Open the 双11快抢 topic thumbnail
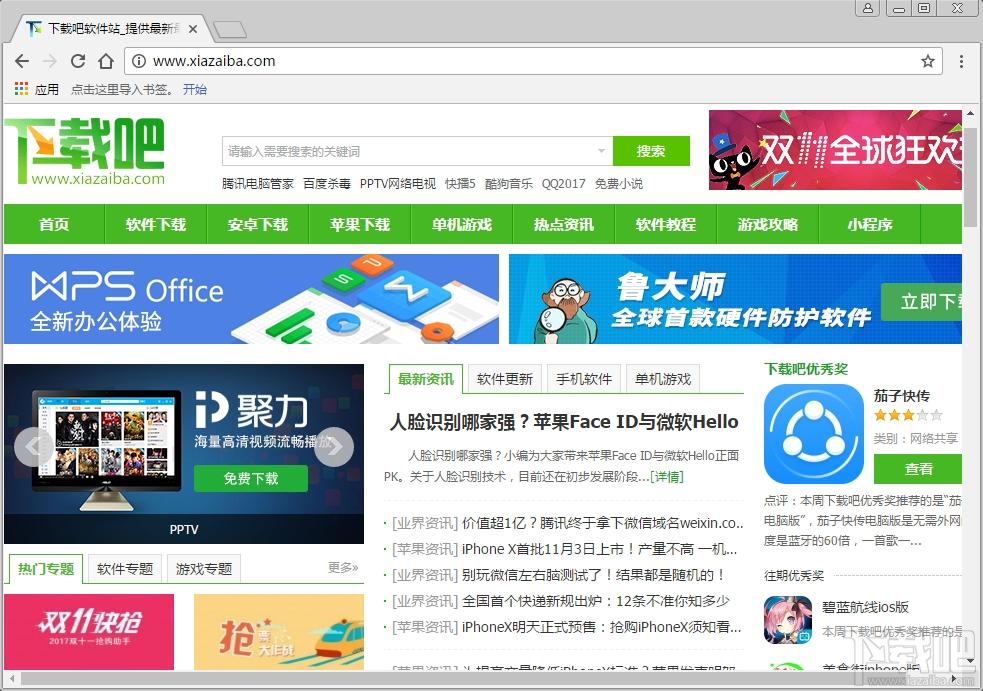Viewport: 983px width, 691px height. pyautogui.click(x=89, y=632)
